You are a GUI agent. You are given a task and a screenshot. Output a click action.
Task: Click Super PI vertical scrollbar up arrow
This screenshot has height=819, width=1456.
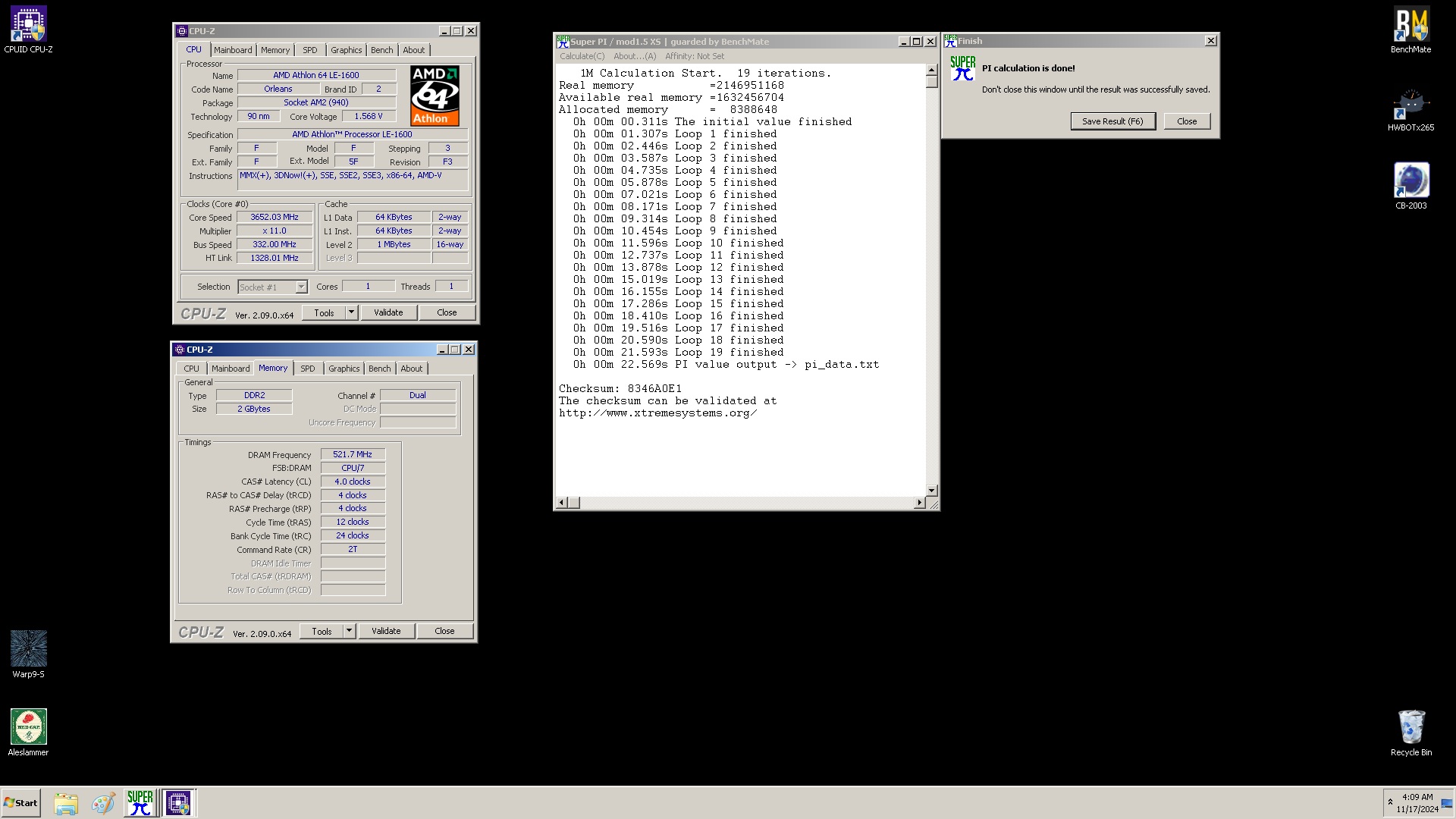[x=931, y=71]
